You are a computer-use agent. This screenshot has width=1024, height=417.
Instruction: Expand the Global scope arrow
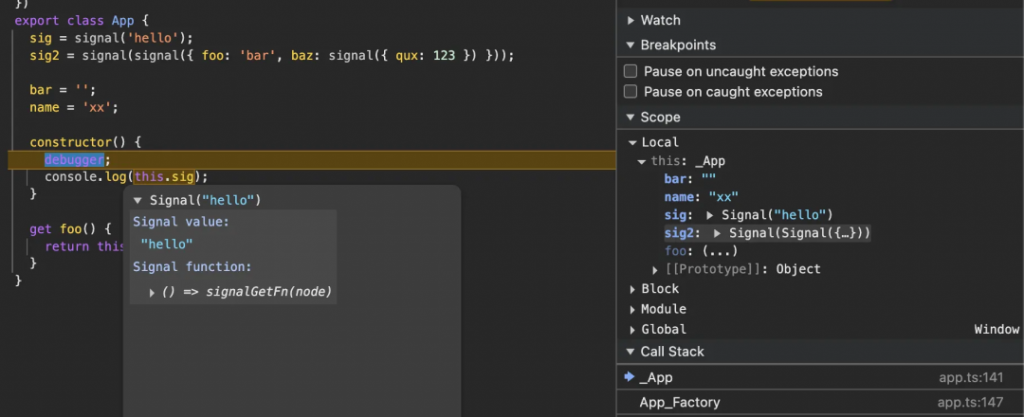(632, 329)
